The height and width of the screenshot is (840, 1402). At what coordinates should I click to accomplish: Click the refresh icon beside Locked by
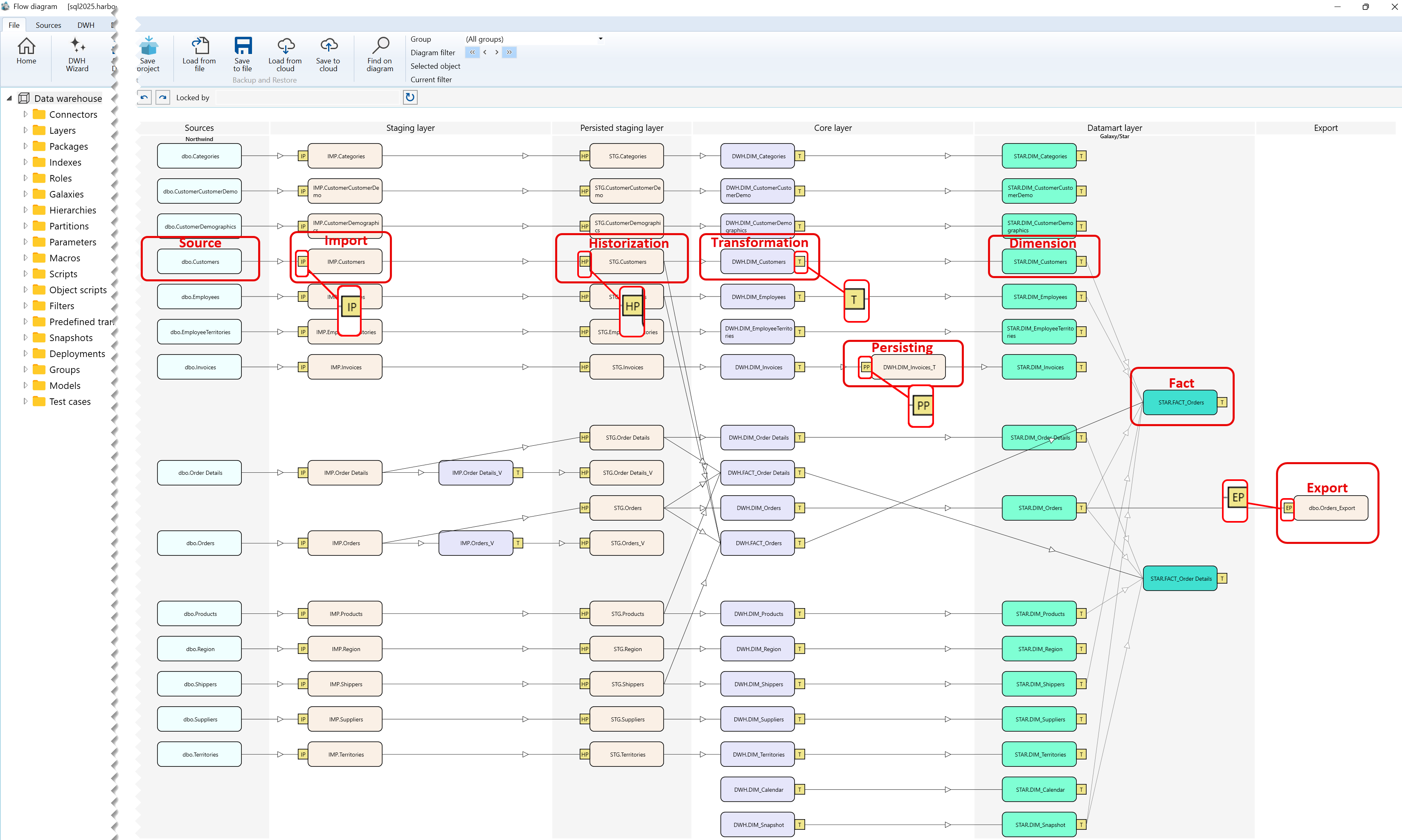[410, 97]
